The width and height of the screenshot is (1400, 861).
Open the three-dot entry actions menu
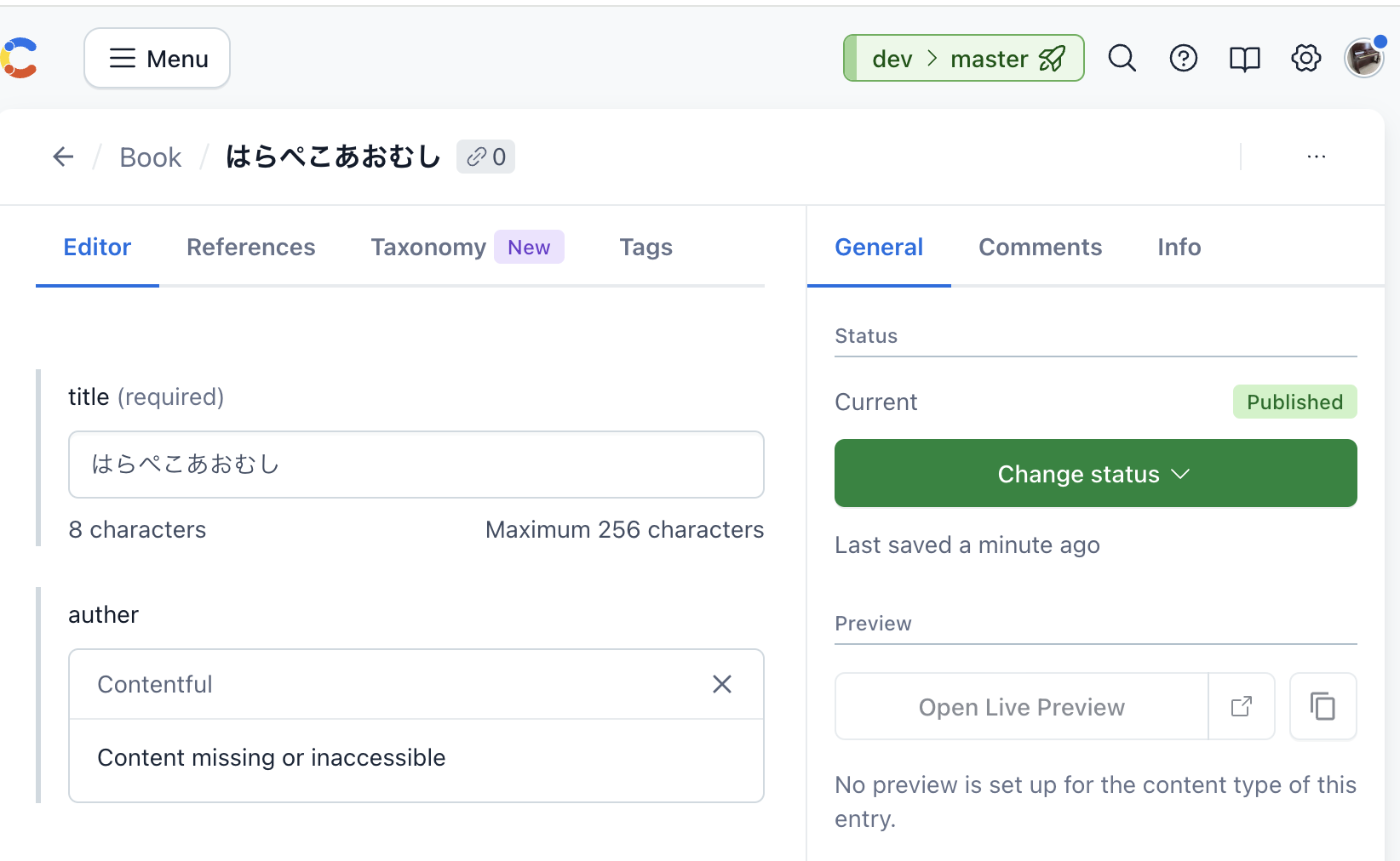tap(1316, 157)
